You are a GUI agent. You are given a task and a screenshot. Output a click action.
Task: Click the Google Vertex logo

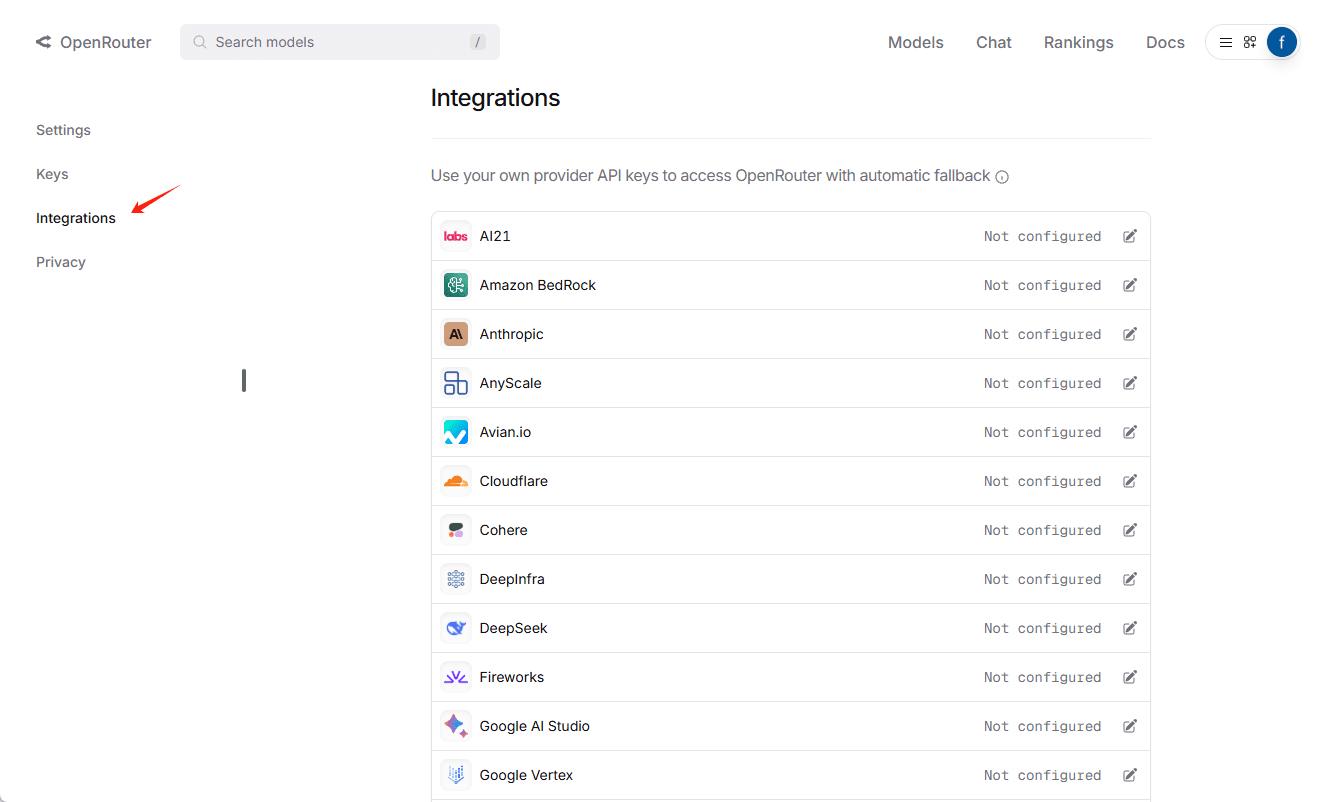tap(456, 775)
